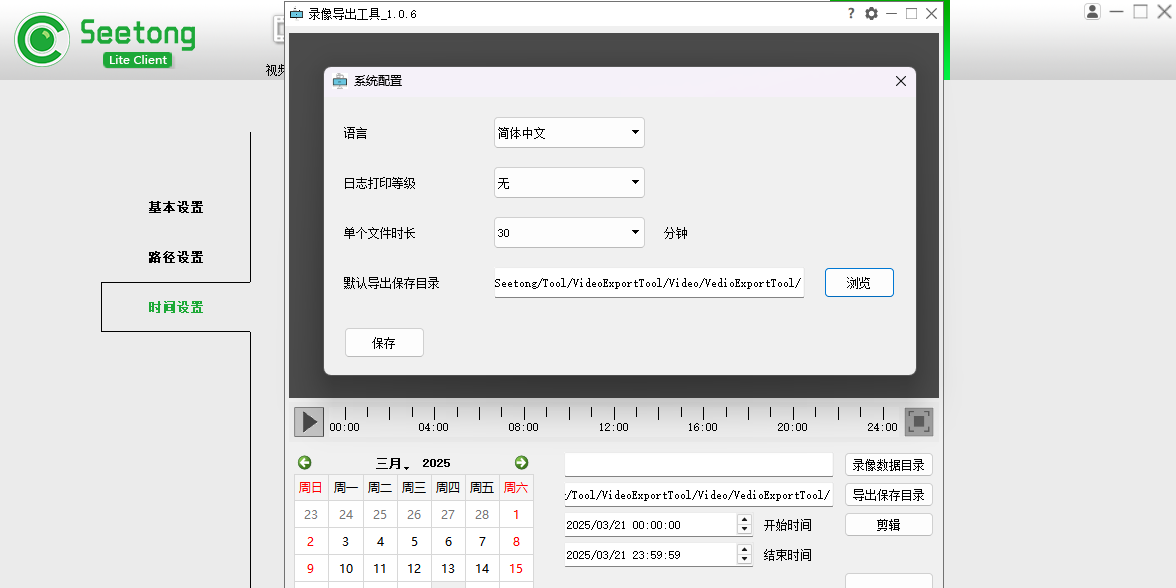Open the 三月 month selector in calendar
Viewport: 1176px width, 588px height.
(393, 464)
